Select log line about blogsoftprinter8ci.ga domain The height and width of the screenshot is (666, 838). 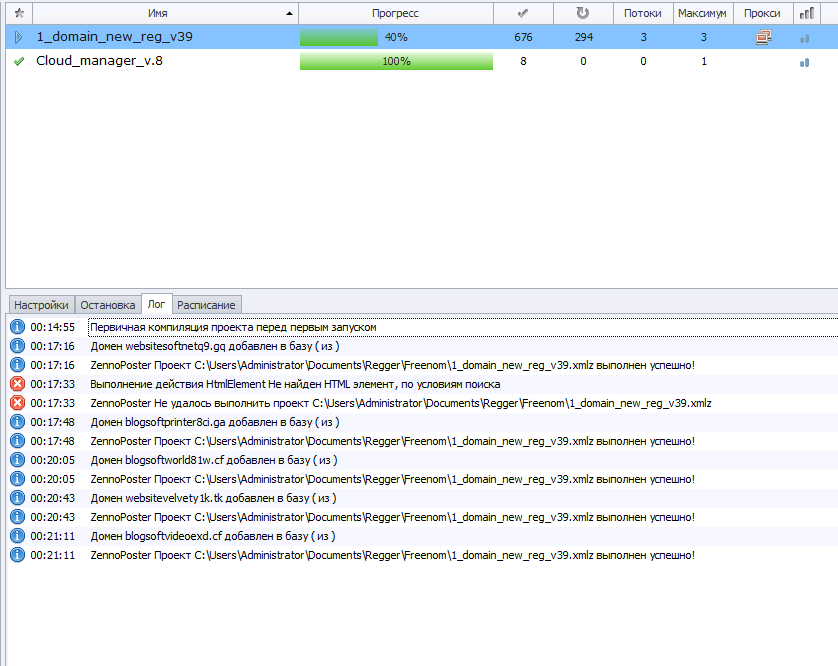click(x=215, y=422)
